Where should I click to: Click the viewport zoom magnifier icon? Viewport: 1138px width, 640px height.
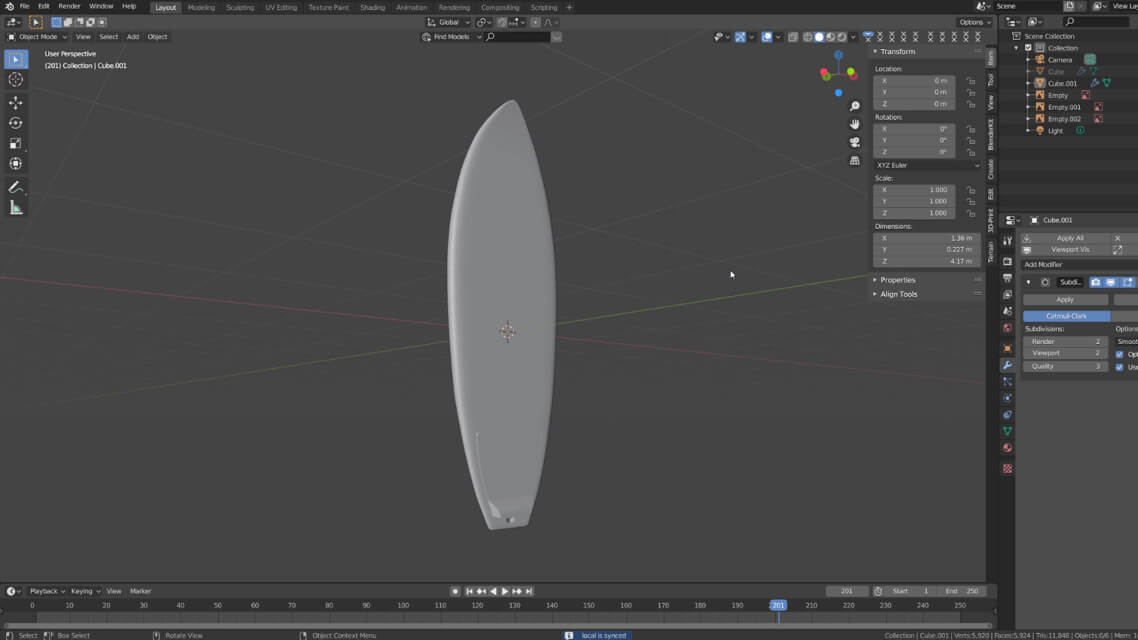(x=855, y=106)
